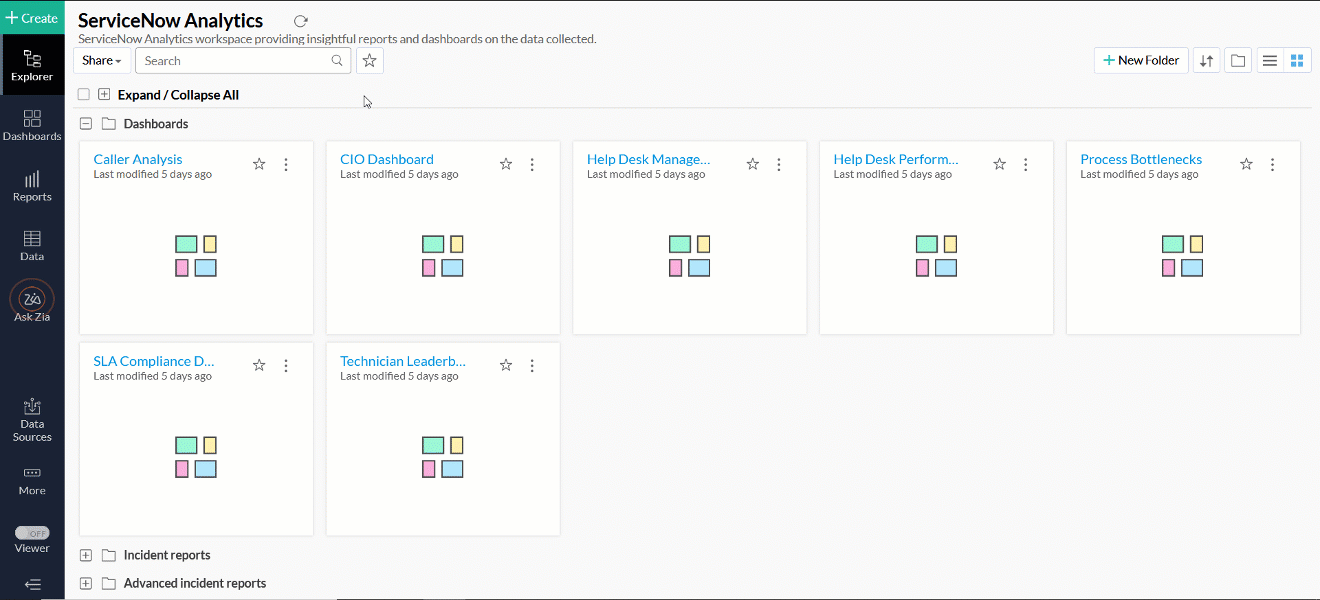Switch to grid view layout

[1297, 60]
